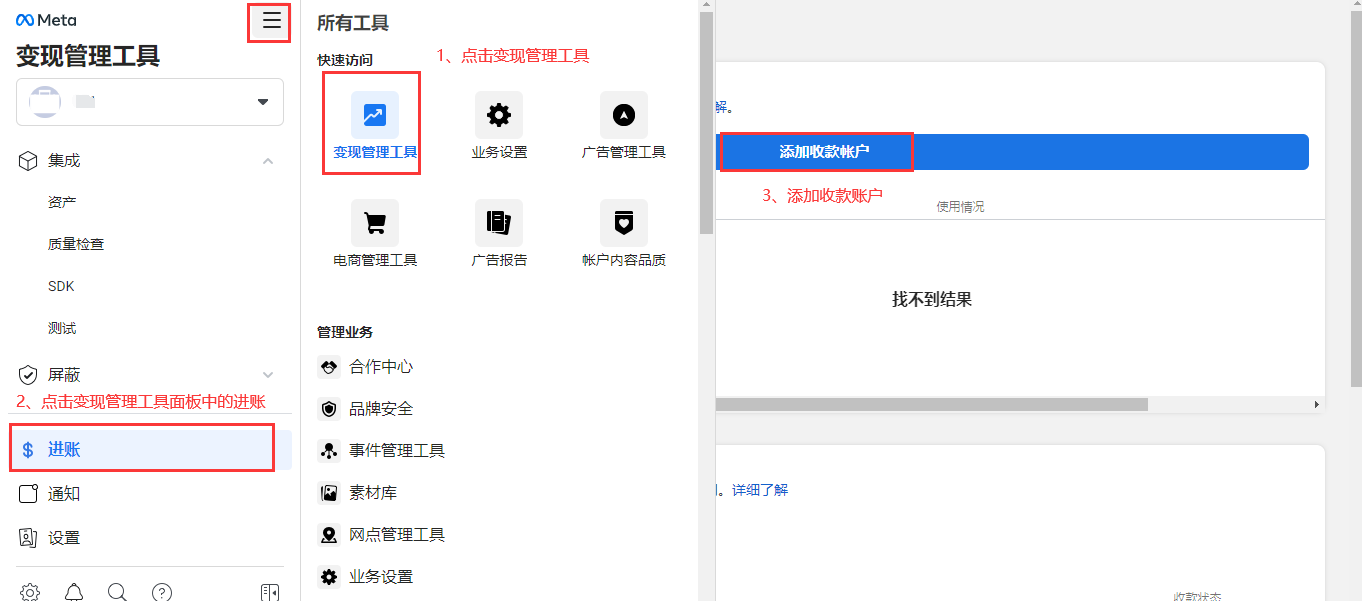Screen dimensions: 1362x601
Task: Open the 广告报告 shortcut icon
Action: tap(499, 223)
